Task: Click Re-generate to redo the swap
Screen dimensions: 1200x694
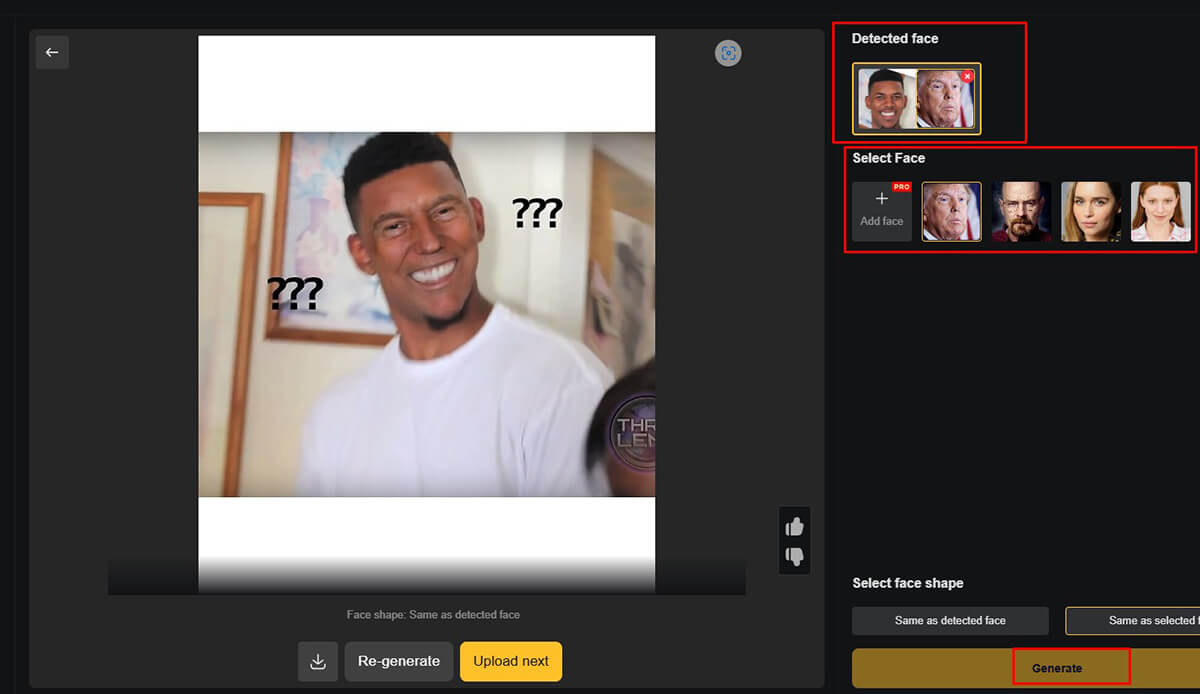Action: (398, 661)
